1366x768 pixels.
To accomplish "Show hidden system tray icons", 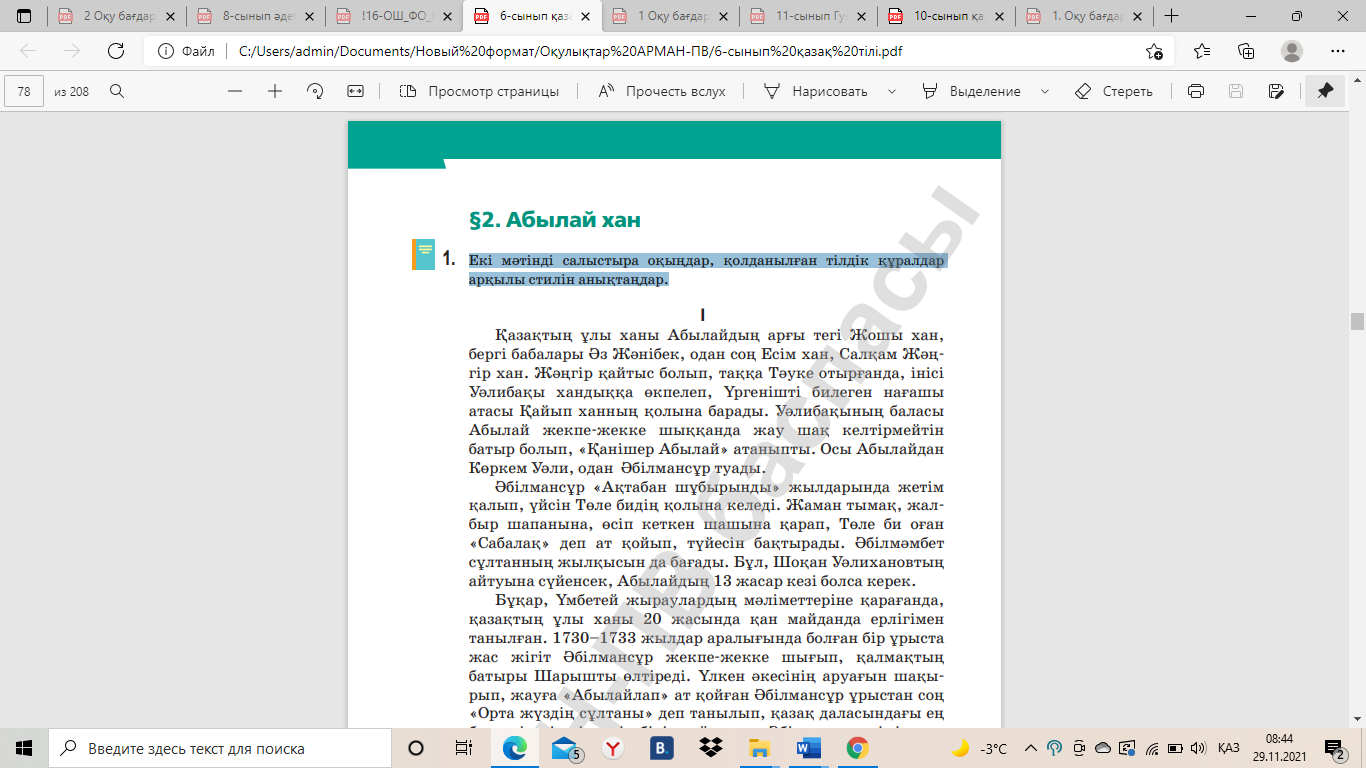I will click(x=1032, y=748).
